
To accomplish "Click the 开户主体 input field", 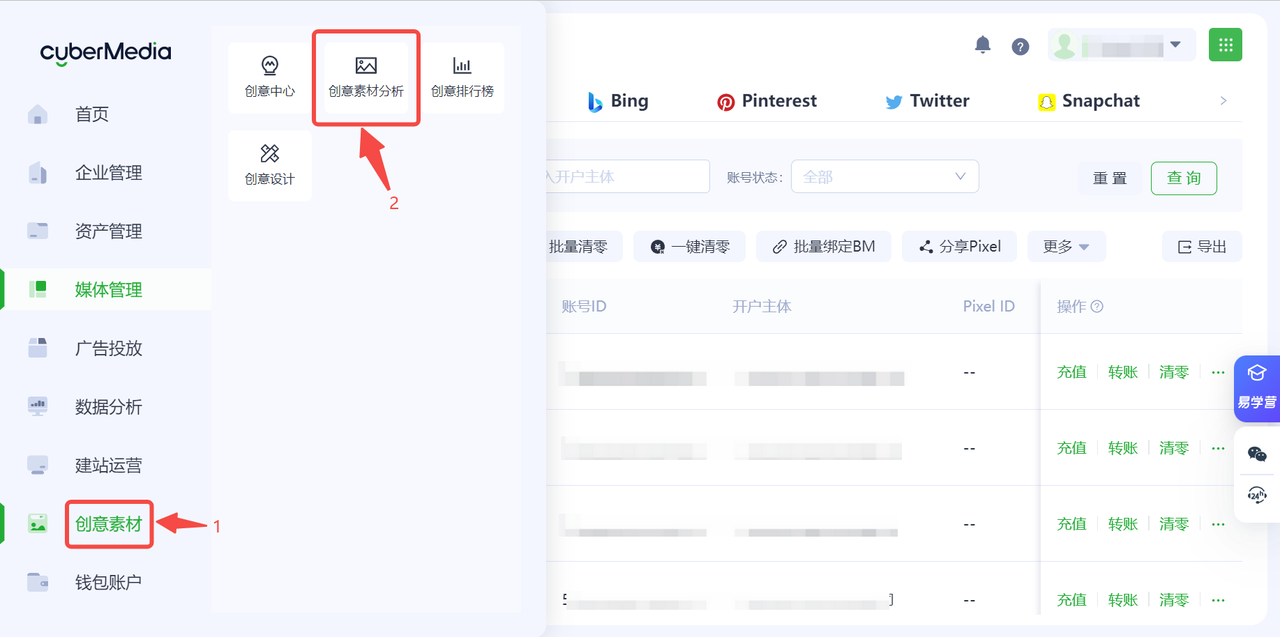I will pos(627,177).
